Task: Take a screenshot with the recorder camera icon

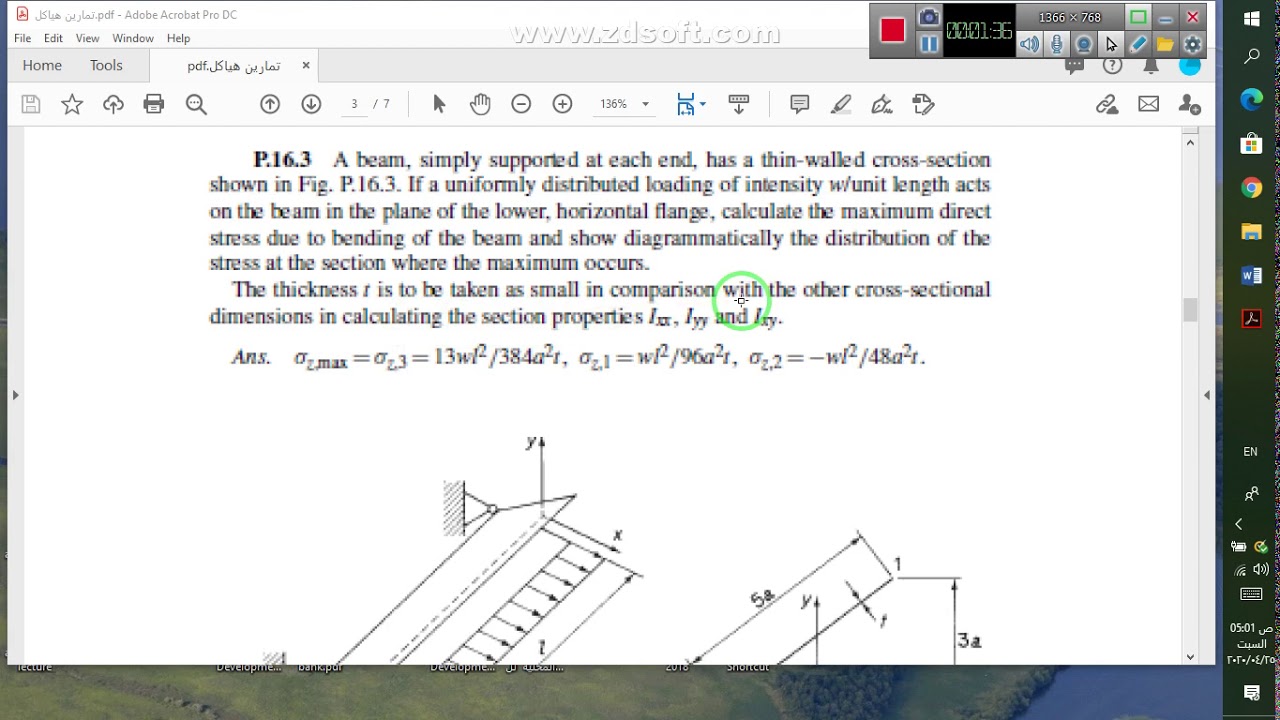Action: pos(929,17)
